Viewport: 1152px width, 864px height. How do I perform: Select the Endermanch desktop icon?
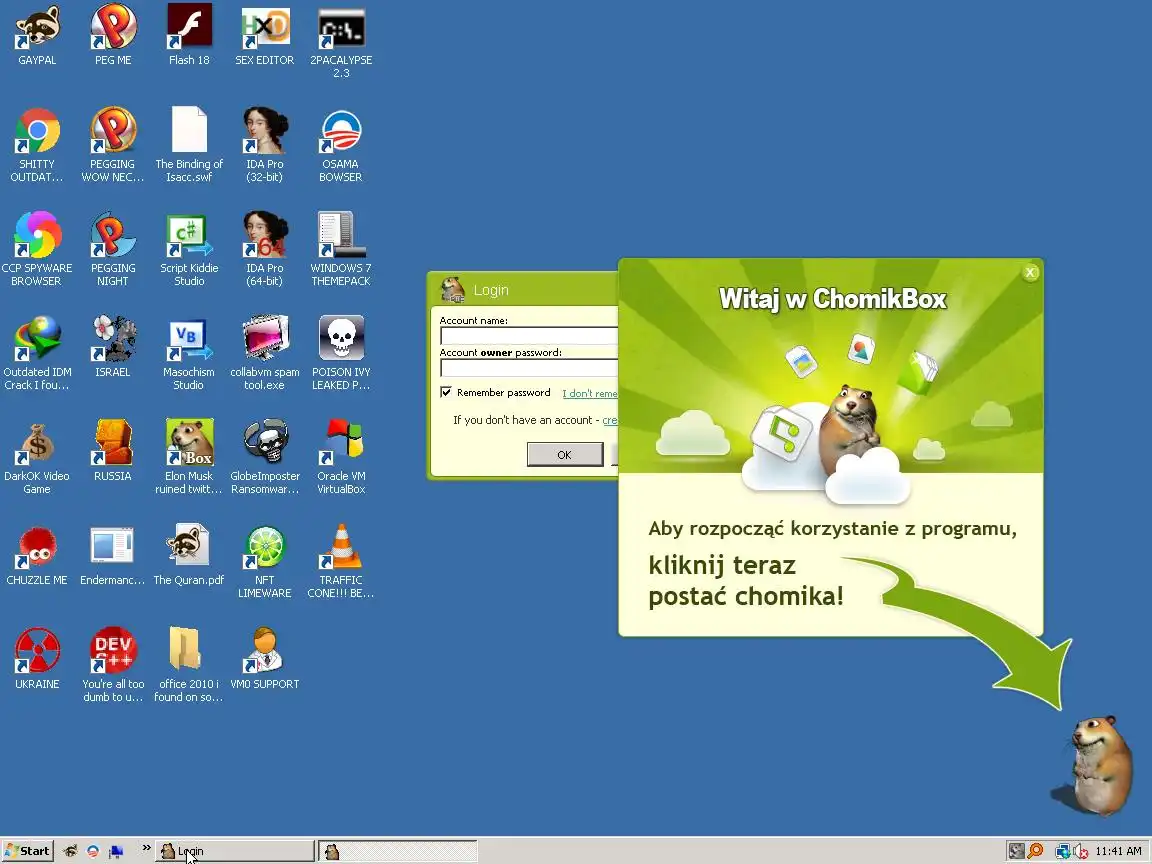(x=112, y=555)
